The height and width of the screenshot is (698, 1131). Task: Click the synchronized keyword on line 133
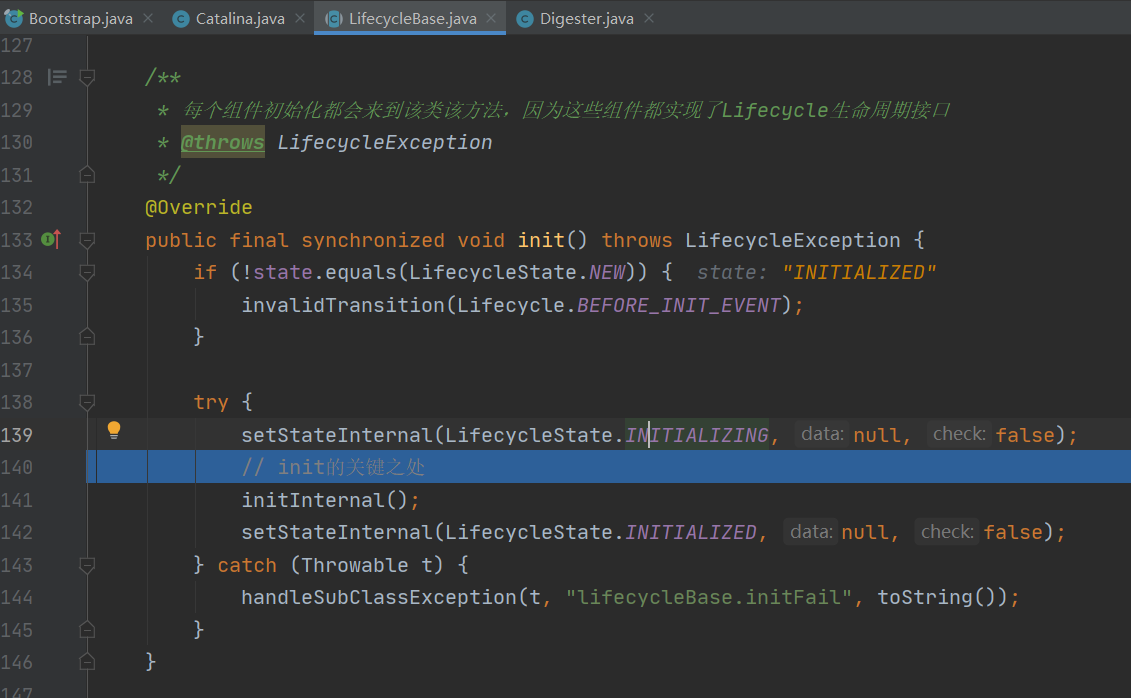point(373,240)
